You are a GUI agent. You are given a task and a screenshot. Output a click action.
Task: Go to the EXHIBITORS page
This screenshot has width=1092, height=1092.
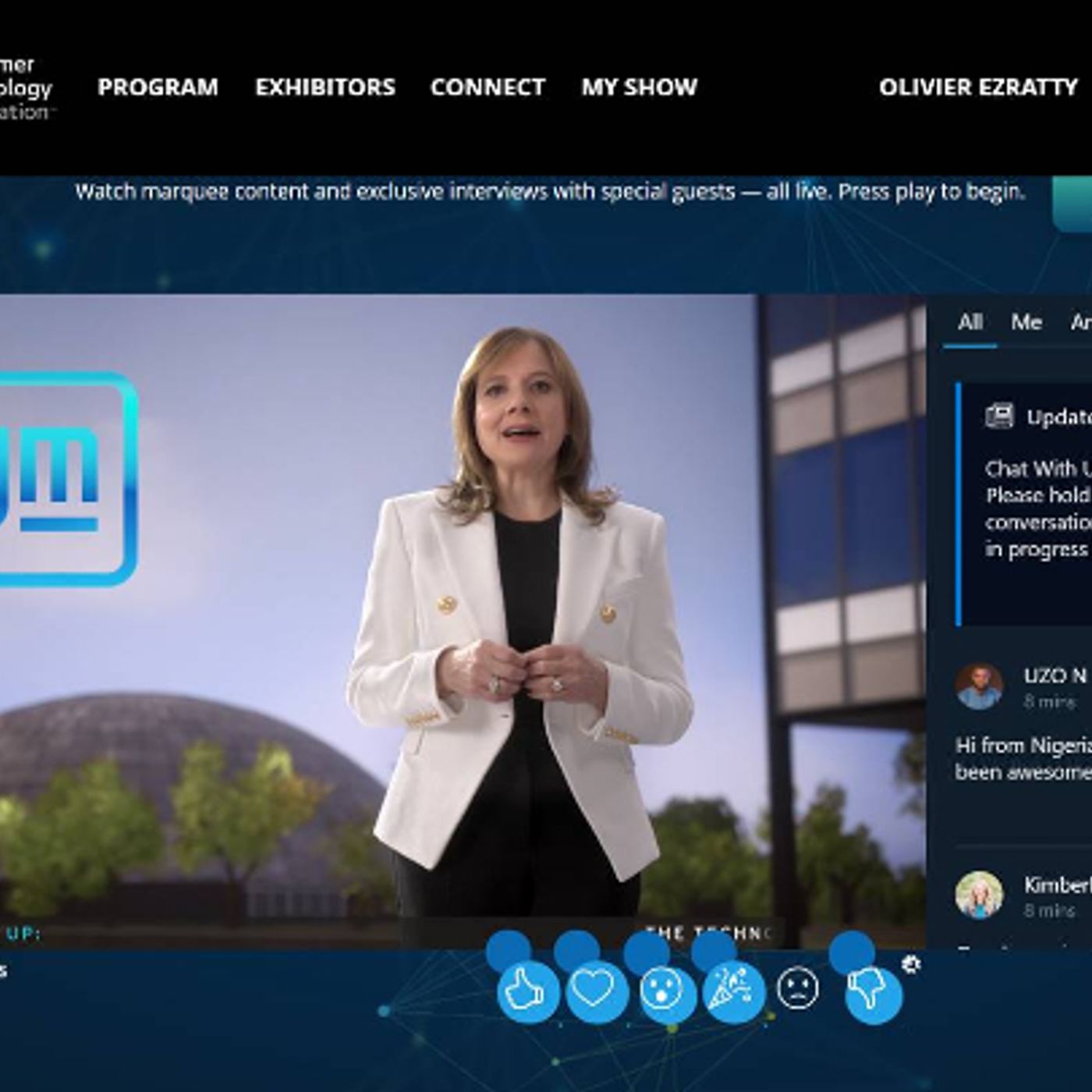pyautogui.click(x=325, y=87)
